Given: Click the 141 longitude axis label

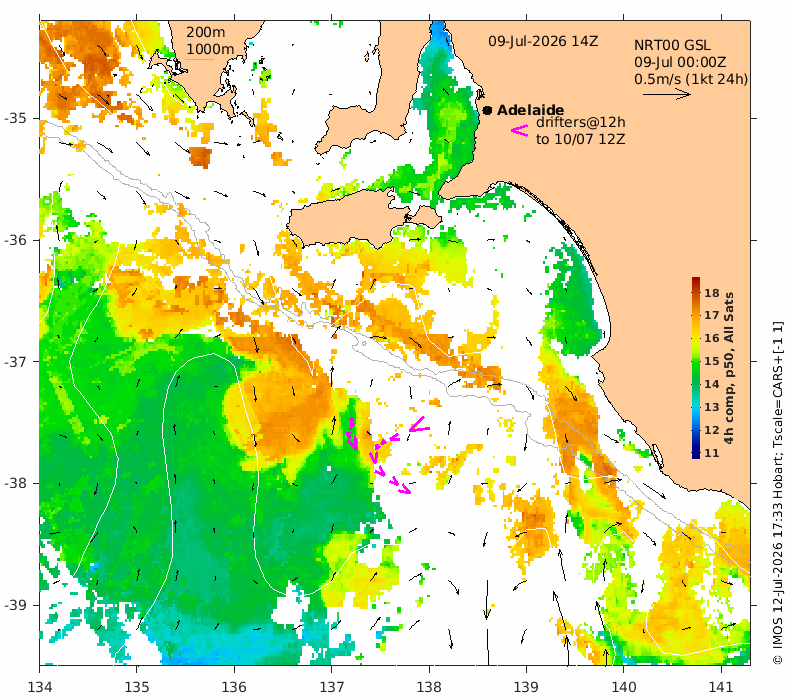Looking at the screenshot, I should click(x=721, y=687).
